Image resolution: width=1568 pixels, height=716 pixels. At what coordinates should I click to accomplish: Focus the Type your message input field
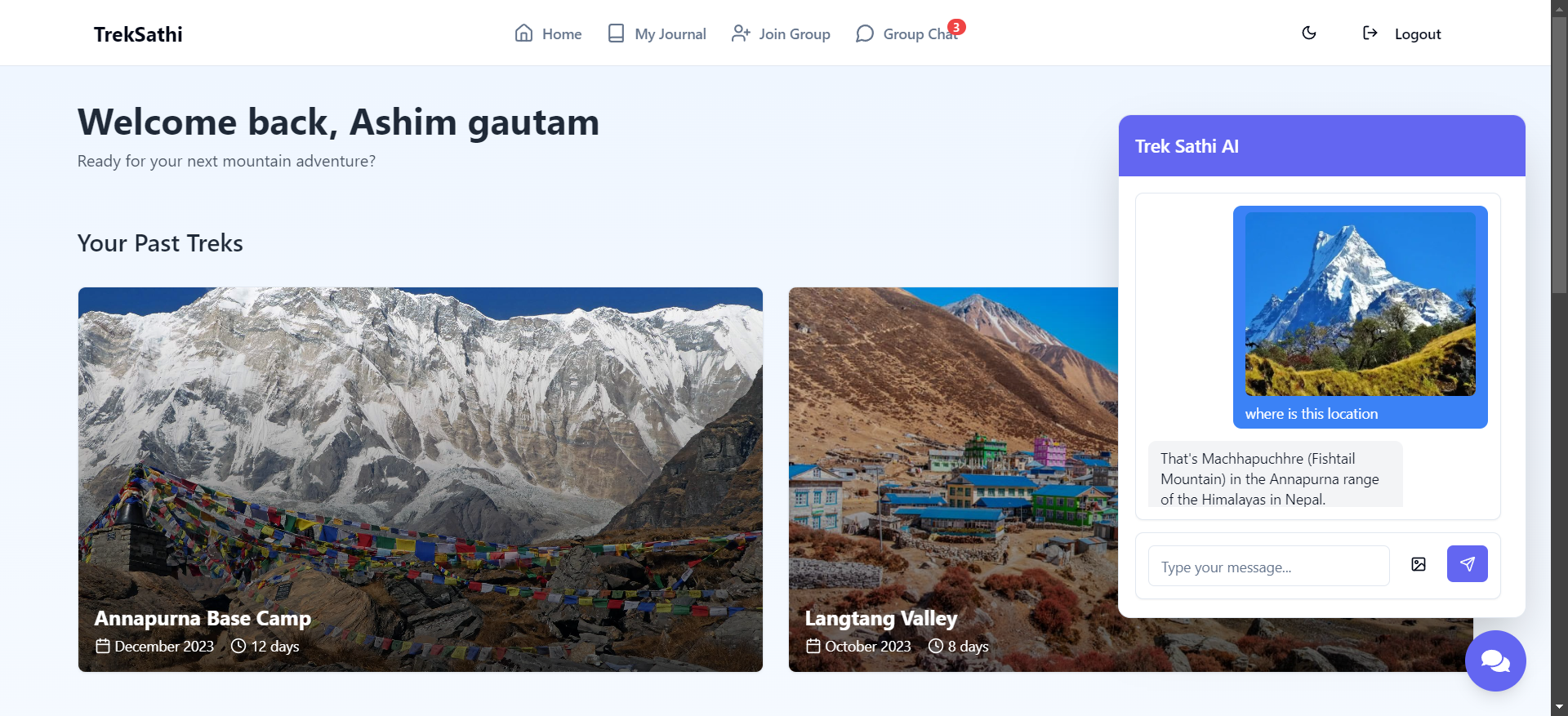tap(1268, 566)
